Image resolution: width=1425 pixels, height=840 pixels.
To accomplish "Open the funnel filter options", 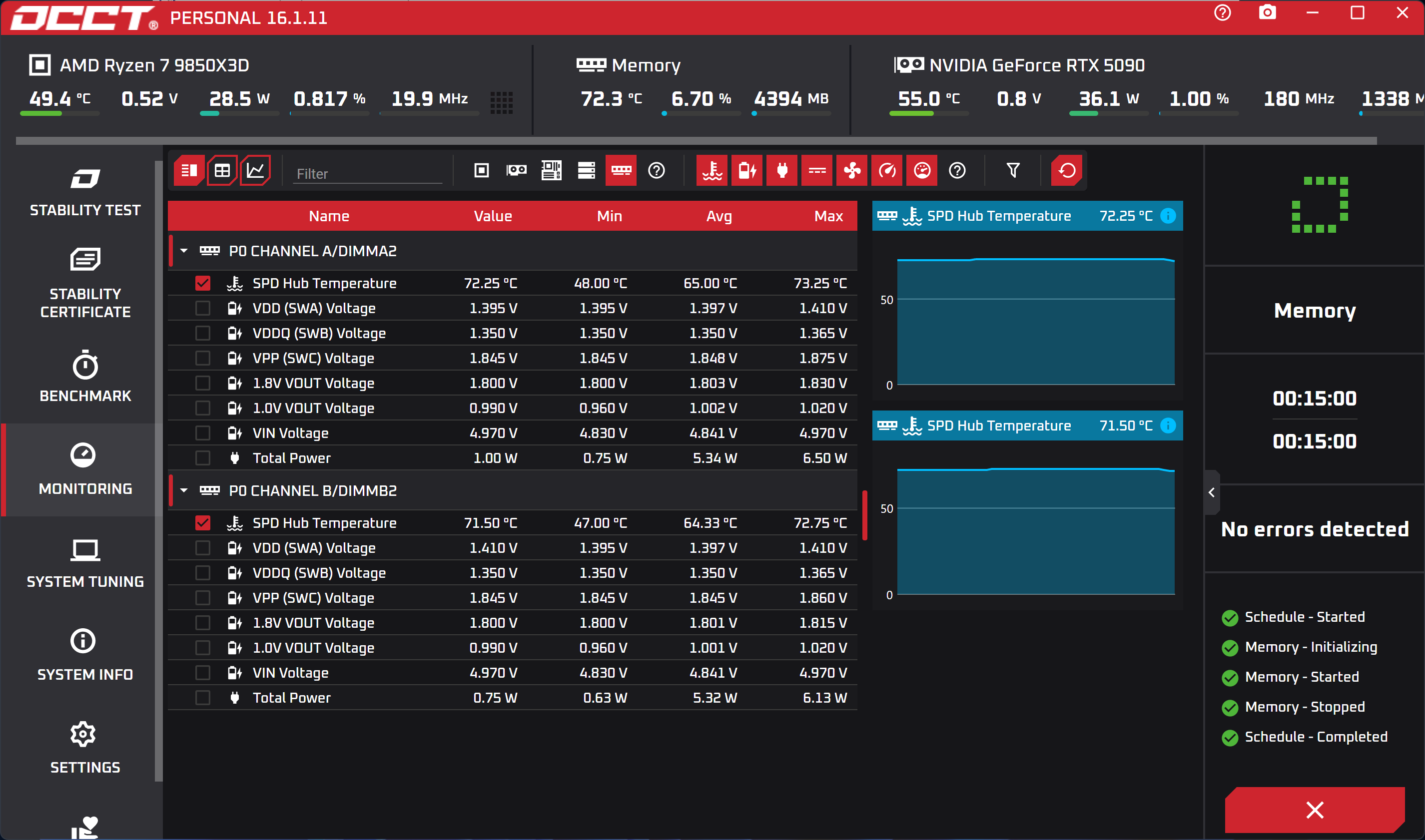I will [x=1013, y=170].
